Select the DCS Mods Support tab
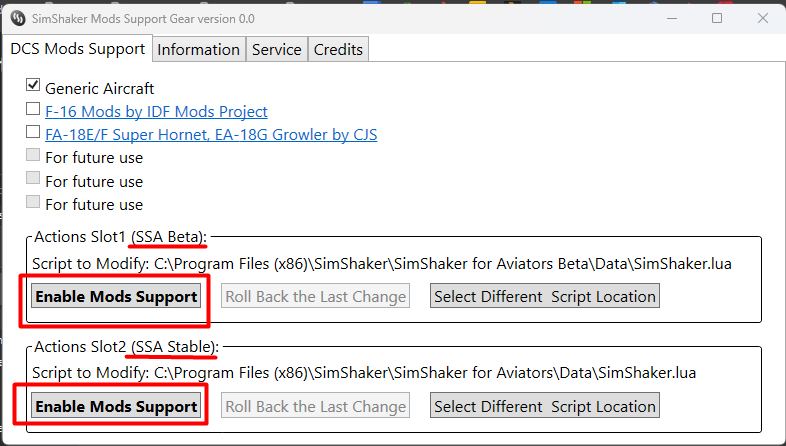This screenshot has width=786, height=446. tap(78, 49)
